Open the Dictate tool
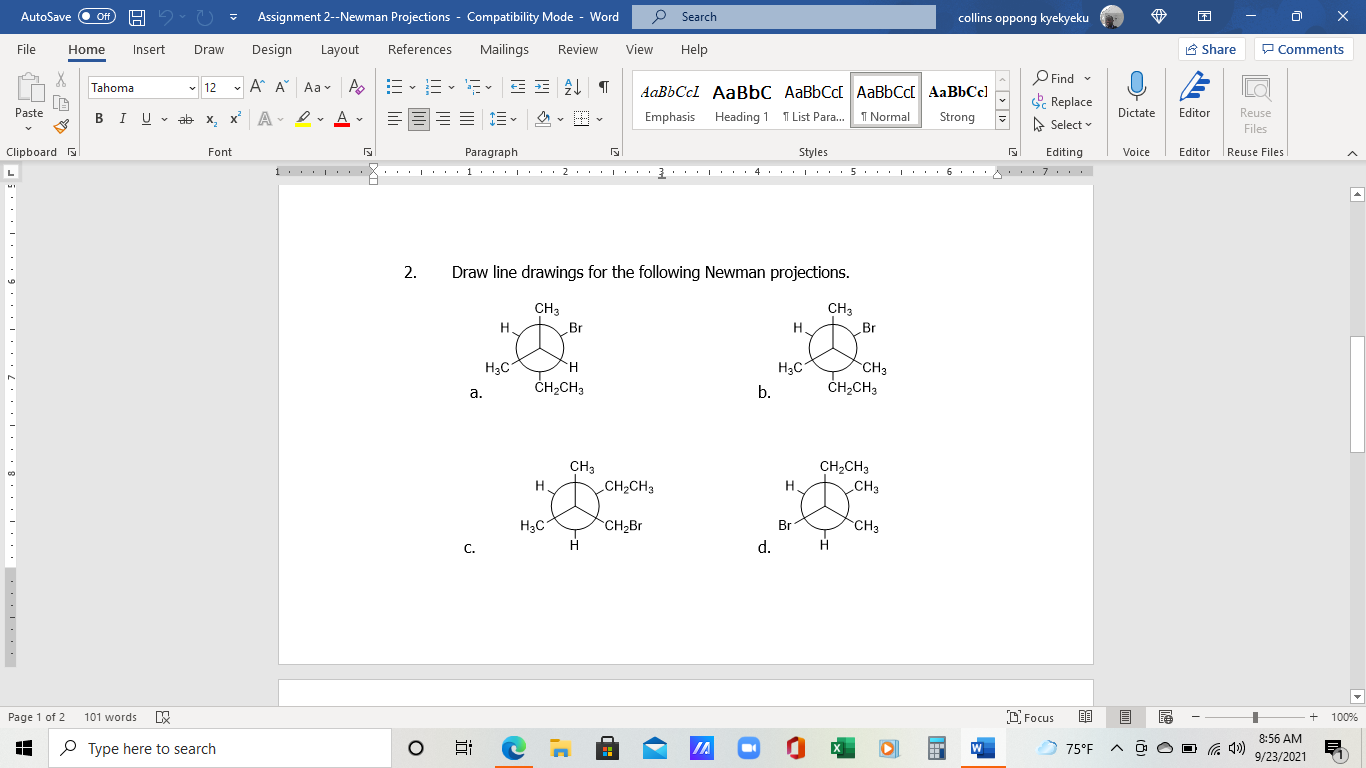This screenshot has width=1366, height=768. click(x=1136, y=98)
